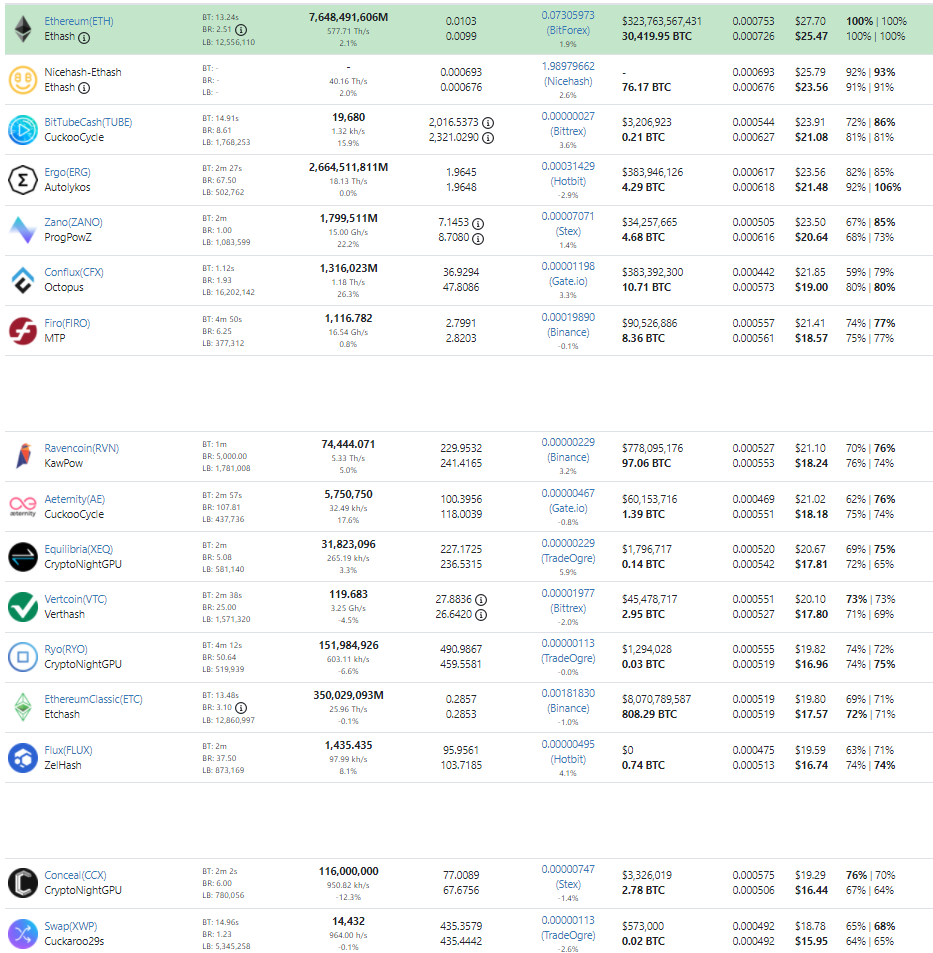Screen dimensions: 933x953
Task: Click the Ravencoin bird logo
Action: point(23,456)
